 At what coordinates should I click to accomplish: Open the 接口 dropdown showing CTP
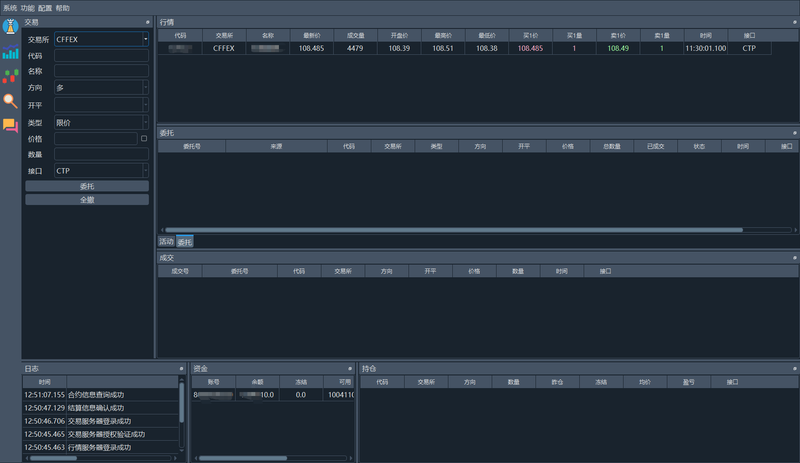click(x=102, y=170)
